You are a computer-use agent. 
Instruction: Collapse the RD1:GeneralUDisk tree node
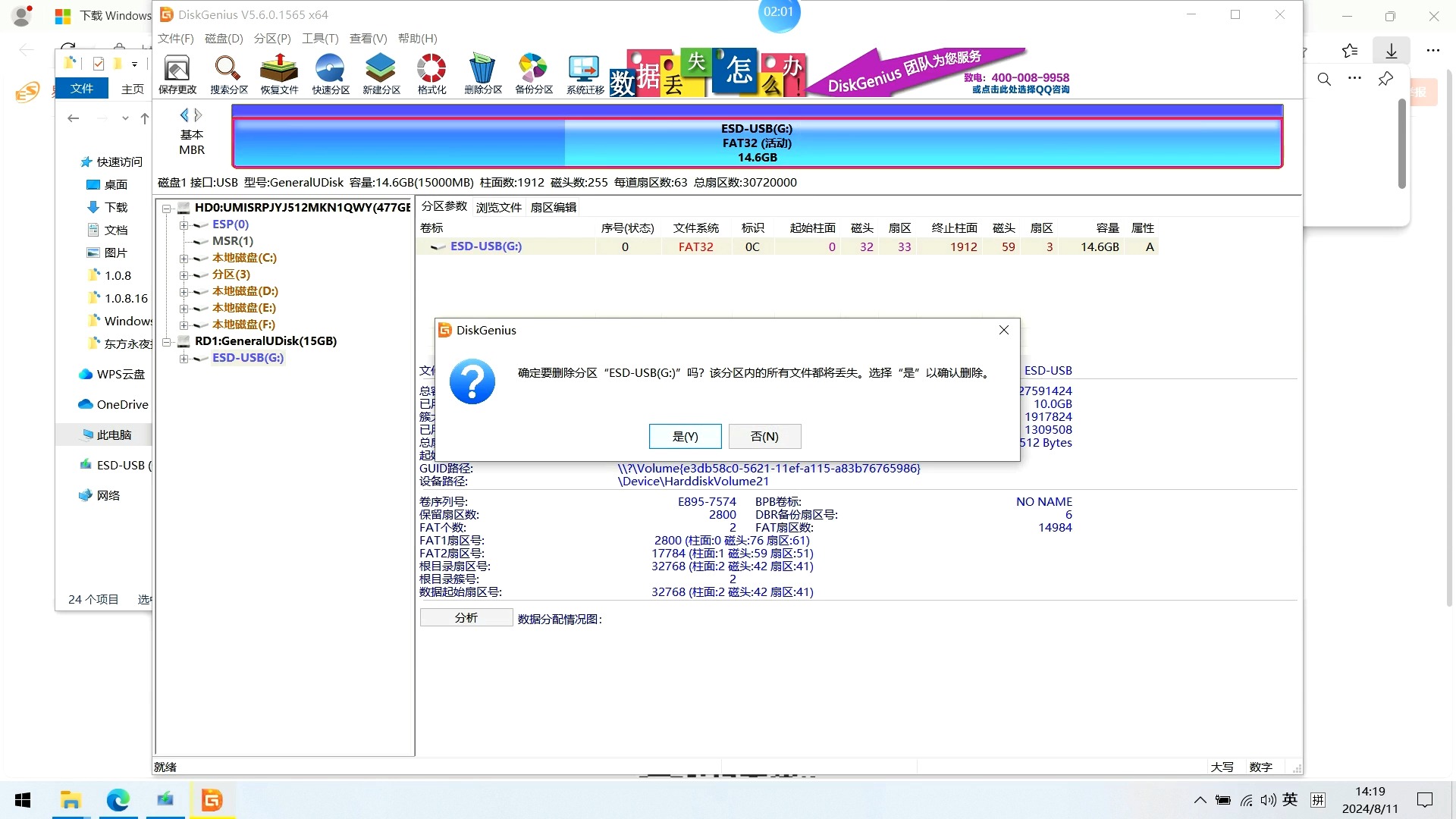point(166,342)
